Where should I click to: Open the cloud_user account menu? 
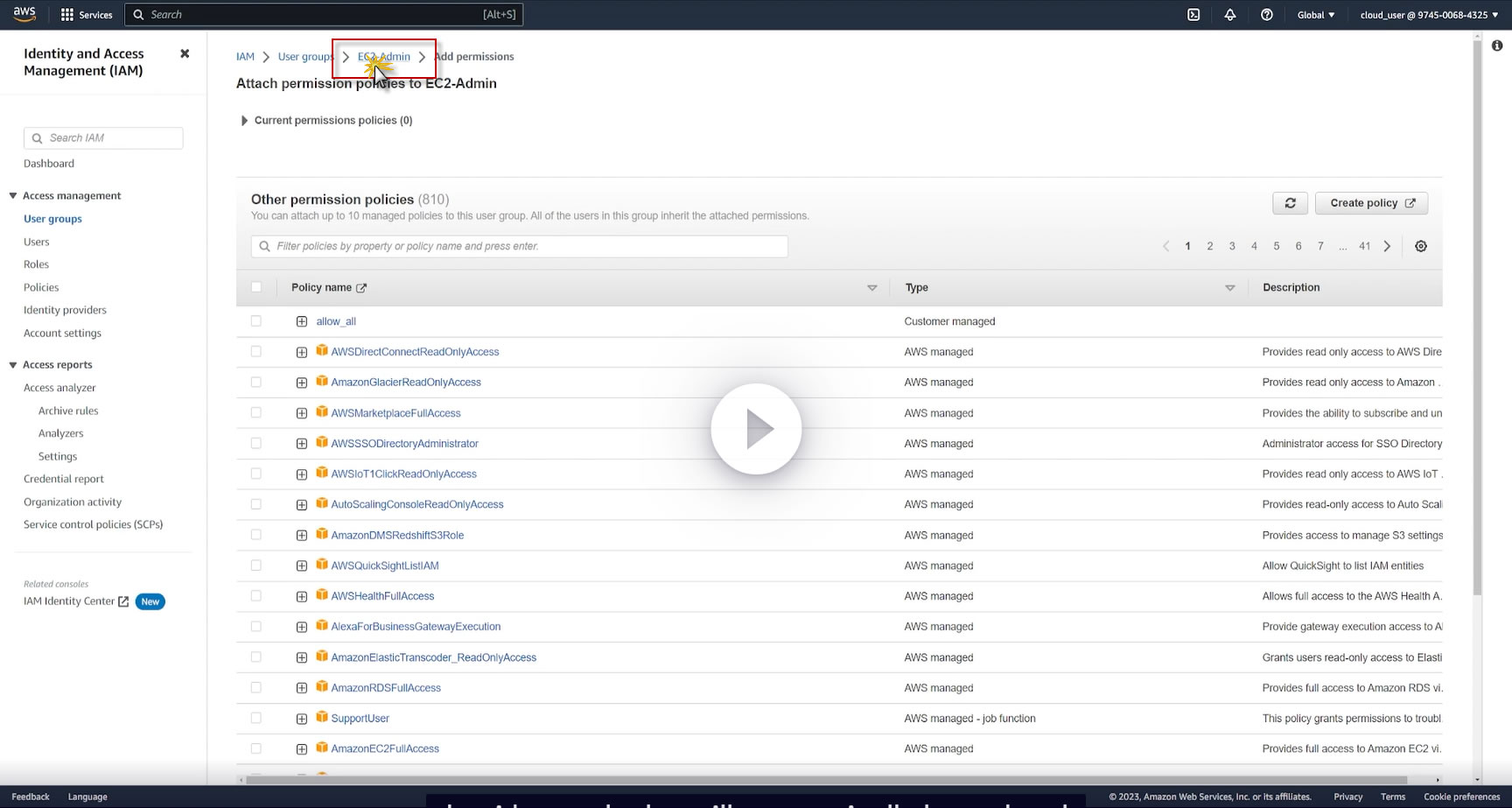point(1429,15)
